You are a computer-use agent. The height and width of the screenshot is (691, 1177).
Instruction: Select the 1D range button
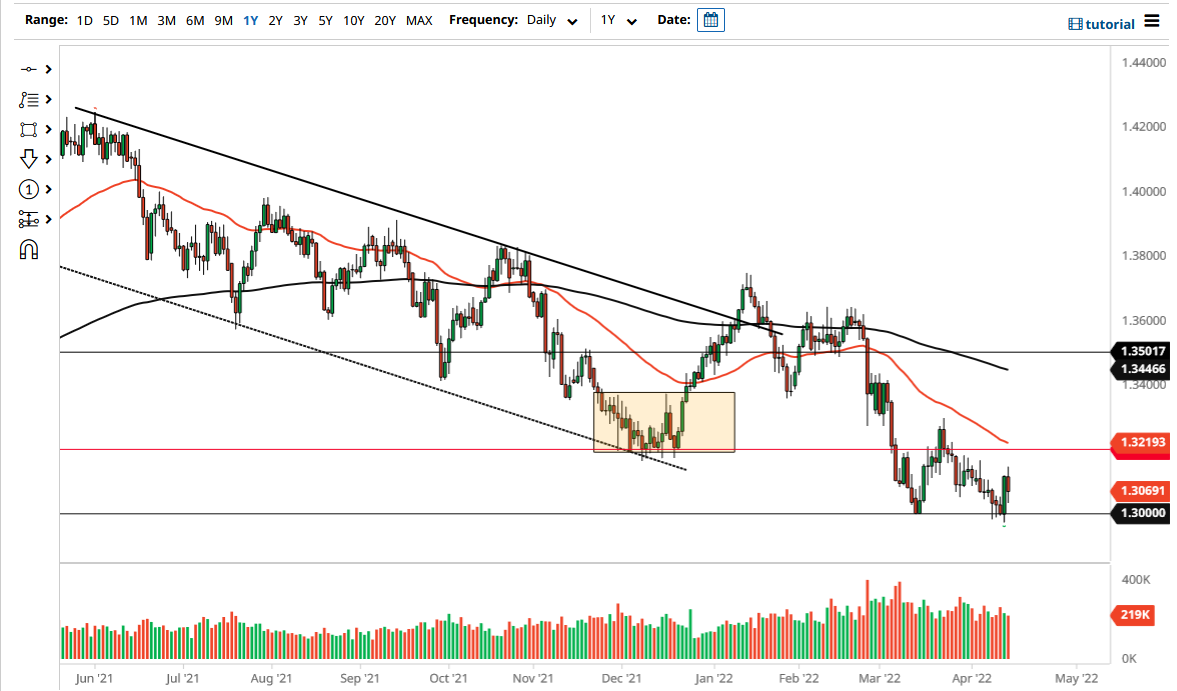point(84,19)
